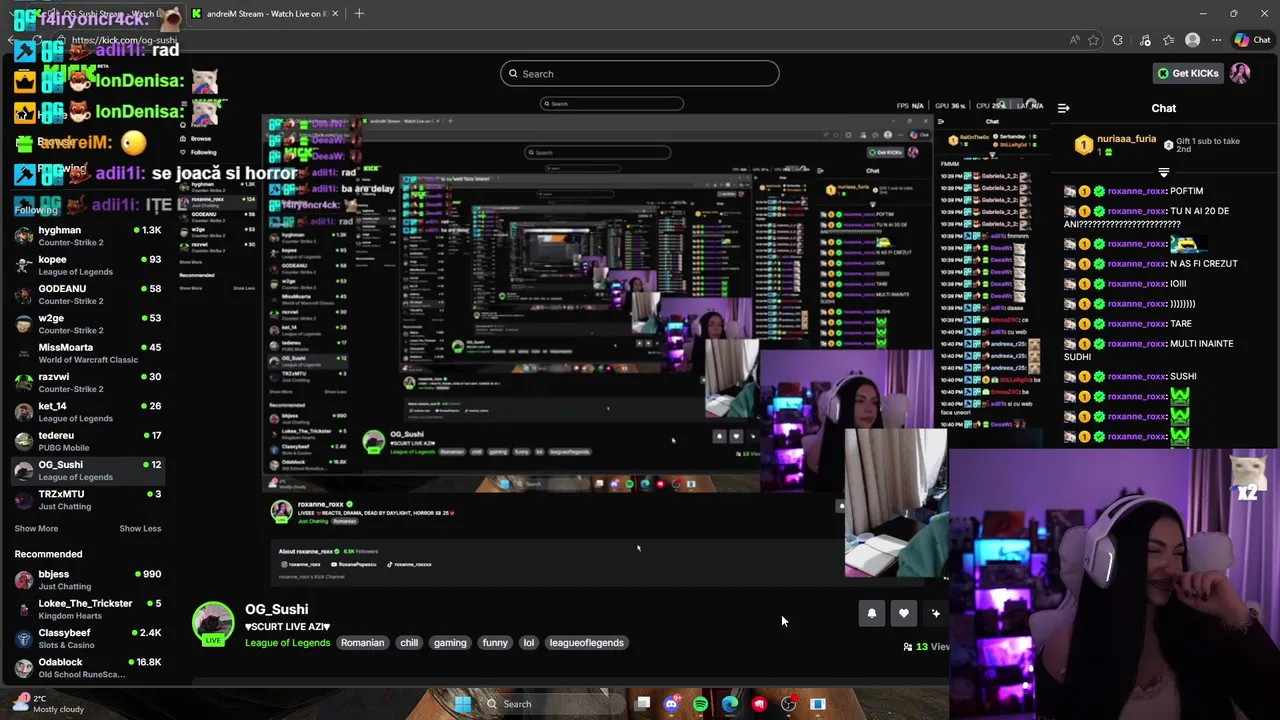The image size is (1280, 720).
Task: Click OG_Sushi streamer avatar with LIVE badge
Action: point(213,624)
